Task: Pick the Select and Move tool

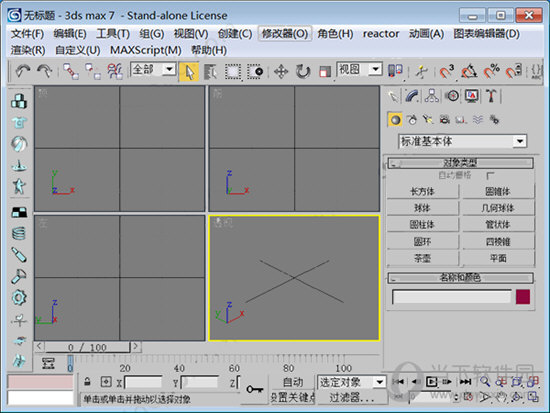Action: pos(281,72)
